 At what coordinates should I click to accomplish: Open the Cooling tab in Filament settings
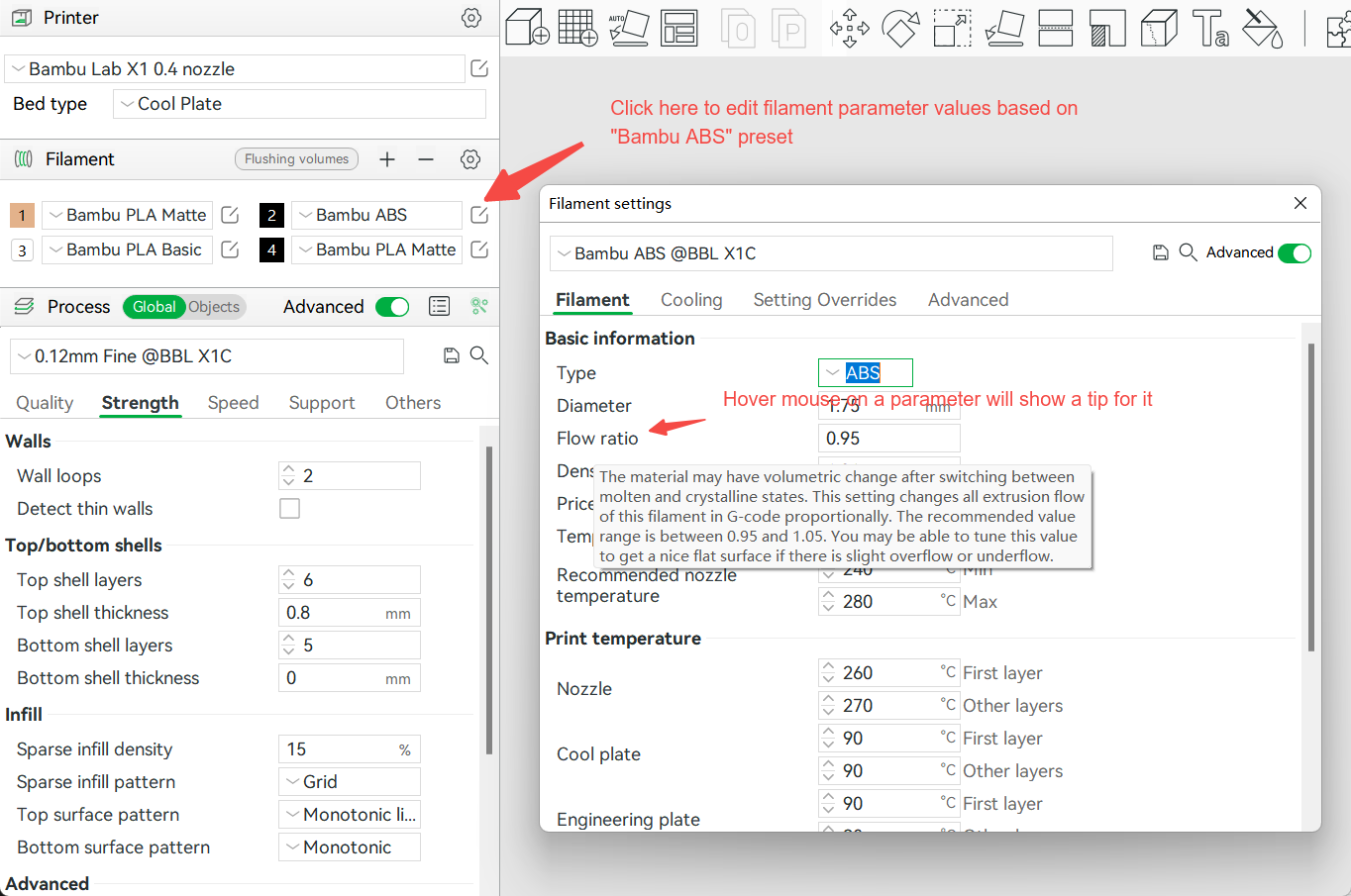coord(691,300)
